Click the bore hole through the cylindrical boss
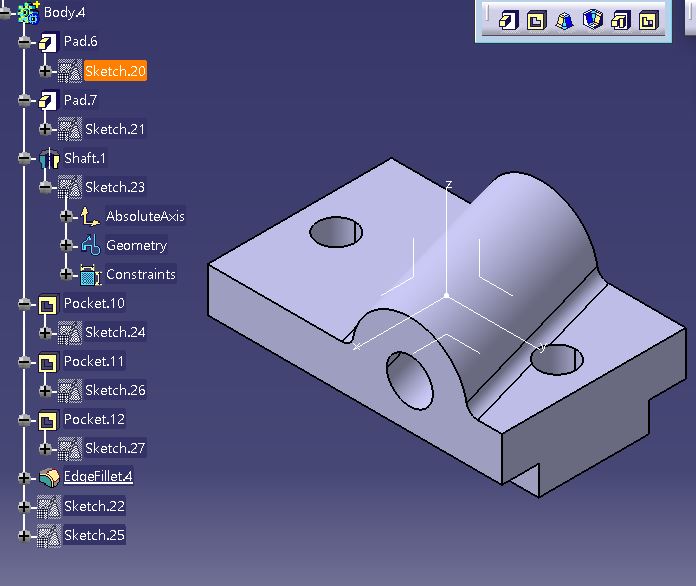696x586 pixels. [409, 380]
